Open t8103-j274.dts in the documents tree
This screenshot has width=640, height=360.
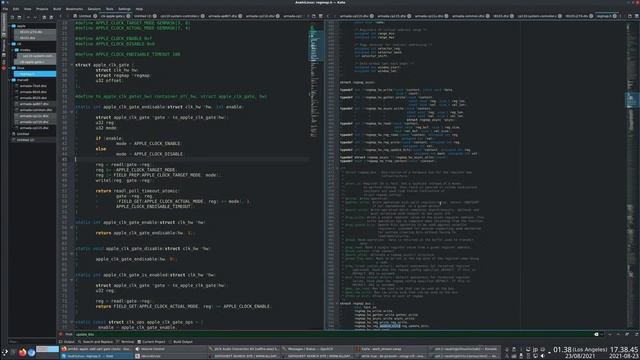(35, 32)
